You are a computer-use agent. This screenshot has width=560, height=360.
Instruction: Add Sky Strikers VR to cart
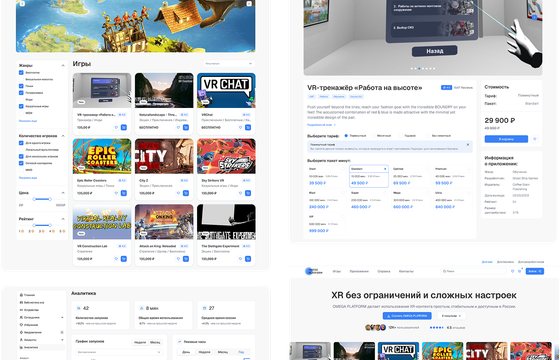click(248, 193)
